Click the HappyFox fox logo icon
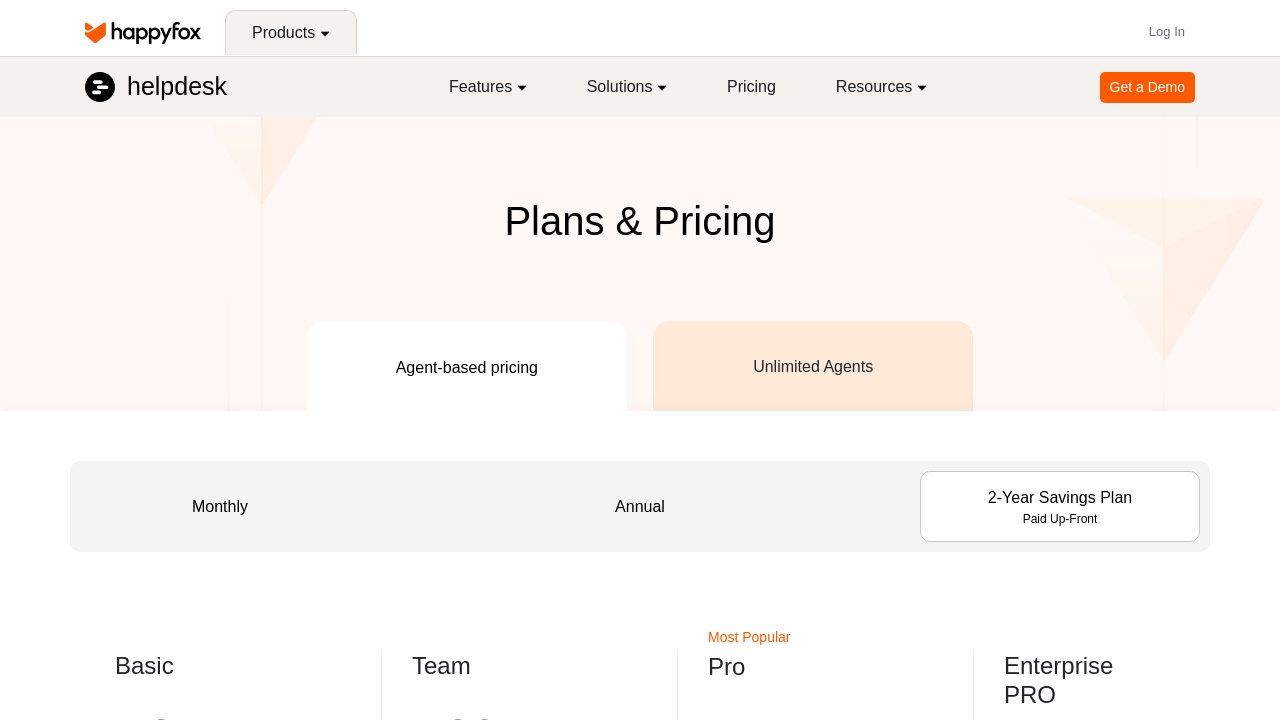This screenshot has width=1280, height=720. (96, 33)
